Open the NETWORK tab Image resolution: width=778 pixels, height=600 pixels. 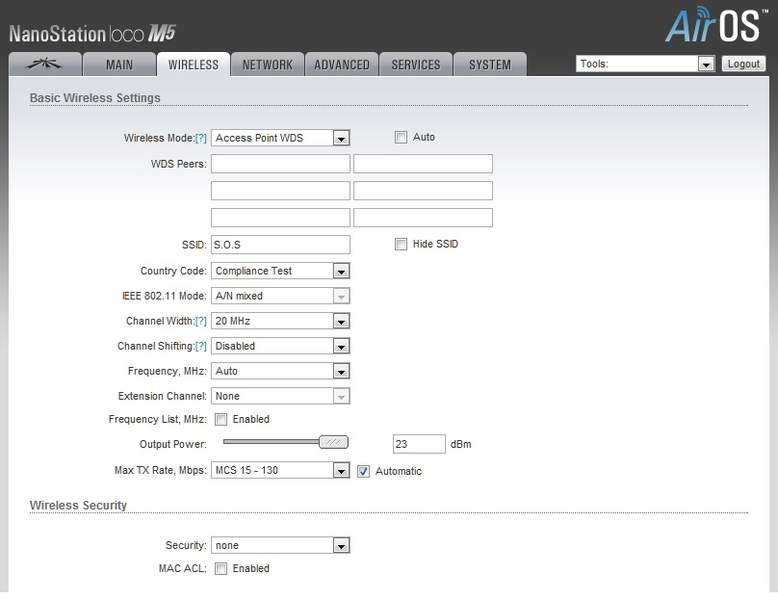267,65
